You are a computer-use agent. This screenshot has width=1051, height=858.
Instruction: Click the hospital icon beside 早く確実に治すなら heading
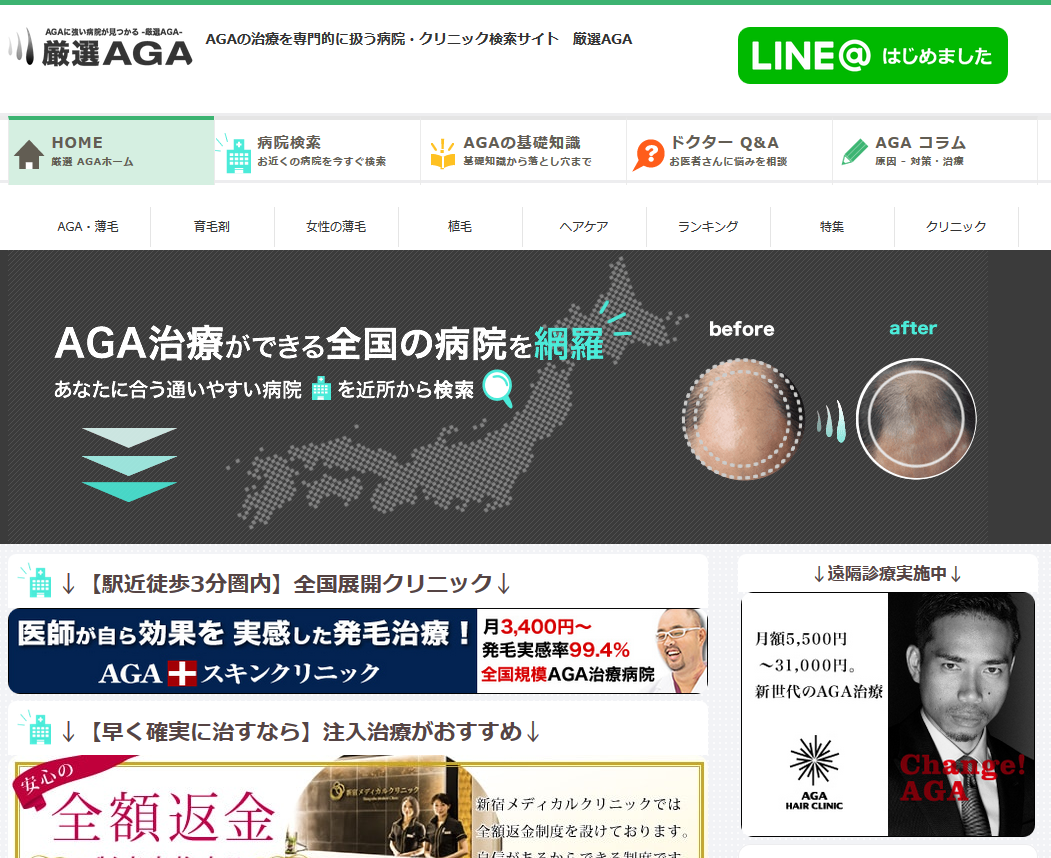(x=36, y=728)
